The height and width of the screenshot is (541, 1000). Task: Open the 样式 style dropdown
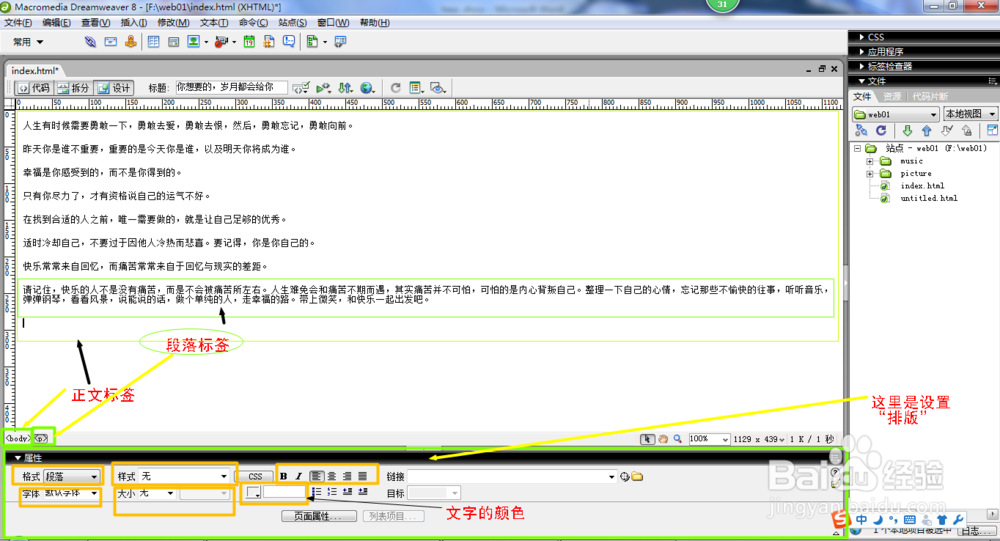tap(184, 477)
